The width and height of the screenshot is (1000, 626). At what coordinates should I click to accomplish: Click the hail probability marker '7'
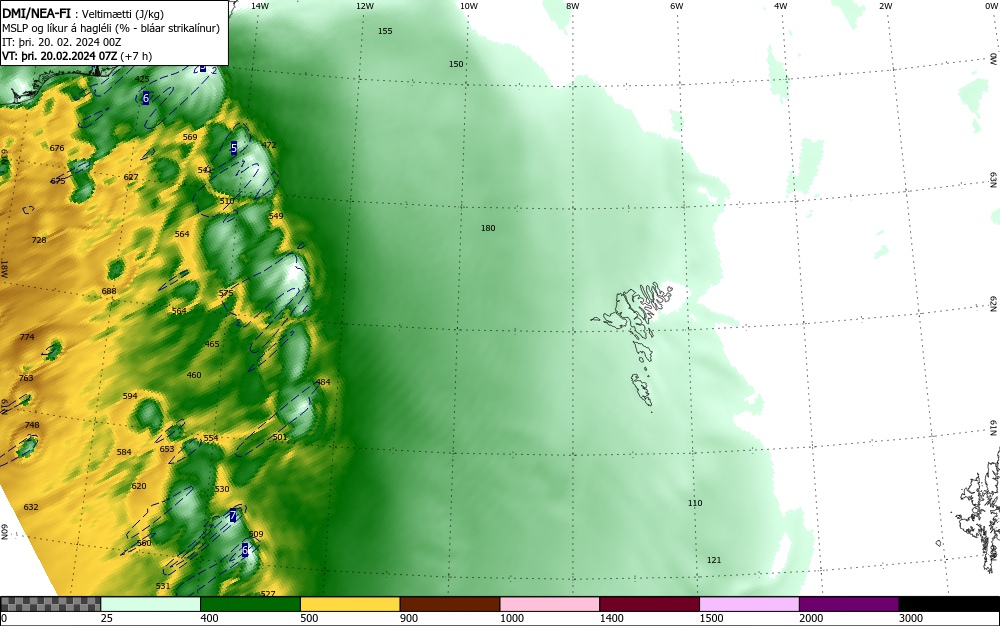[233, 516]
